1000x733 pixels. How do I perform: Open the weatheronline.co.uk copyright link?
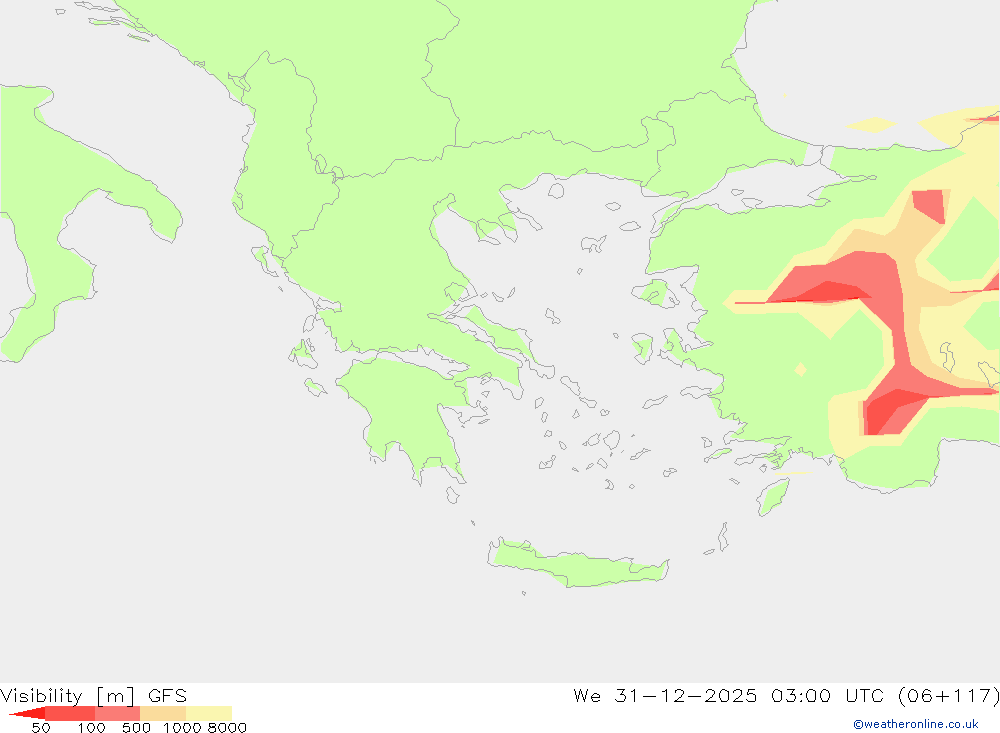coord(916,724)
